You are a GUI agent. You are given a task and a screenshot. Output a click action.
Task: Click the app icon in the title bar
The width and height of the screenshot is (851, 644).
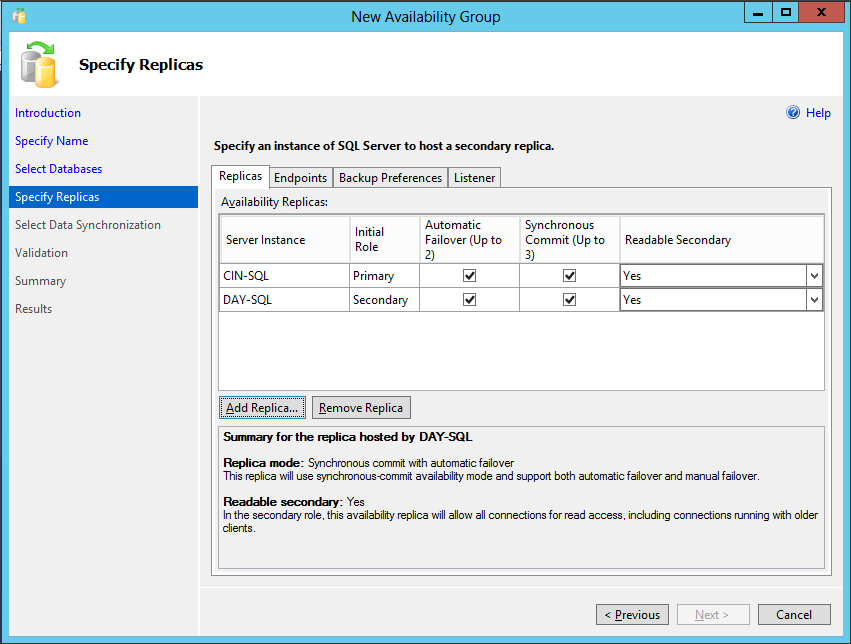click(19, 16)
